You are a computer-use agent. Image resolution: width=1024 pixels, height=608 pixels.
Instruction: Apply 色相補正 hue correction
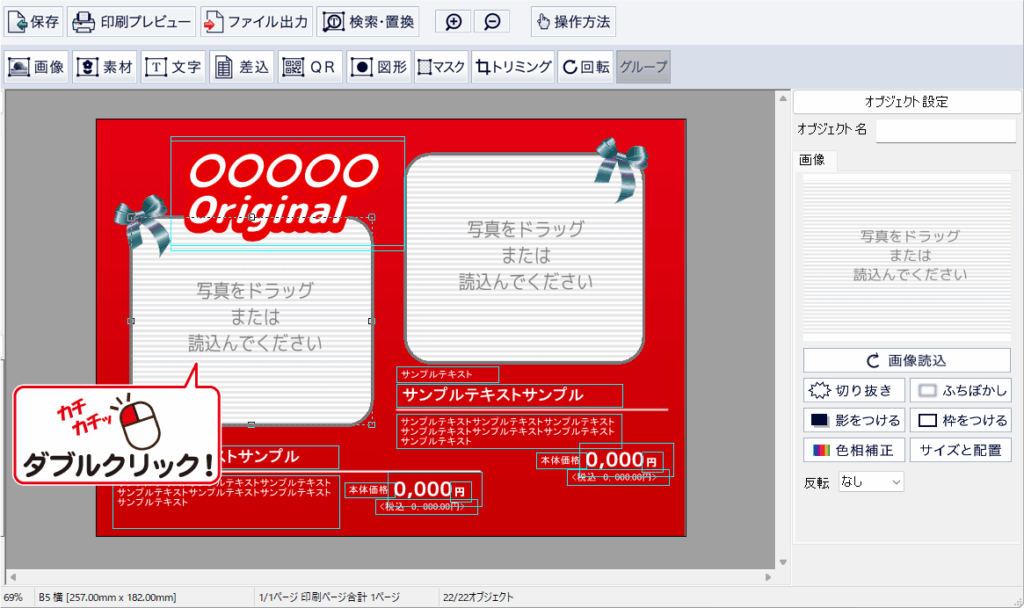click(x=853, y=450)
